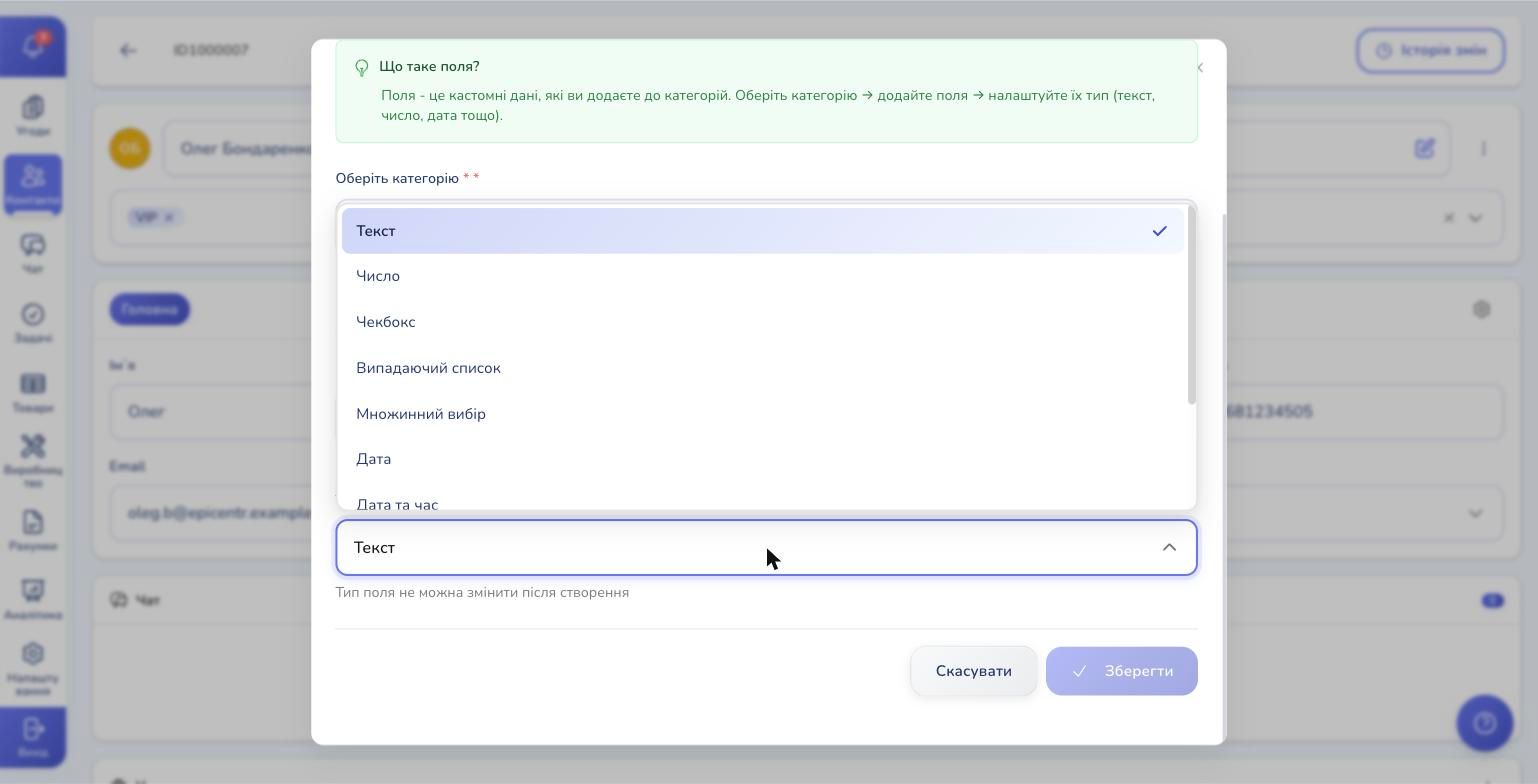Collapse field type list via chevron up
Image resolution: width=1538 pixels, height=784 pixels.
click(1169, 547)
